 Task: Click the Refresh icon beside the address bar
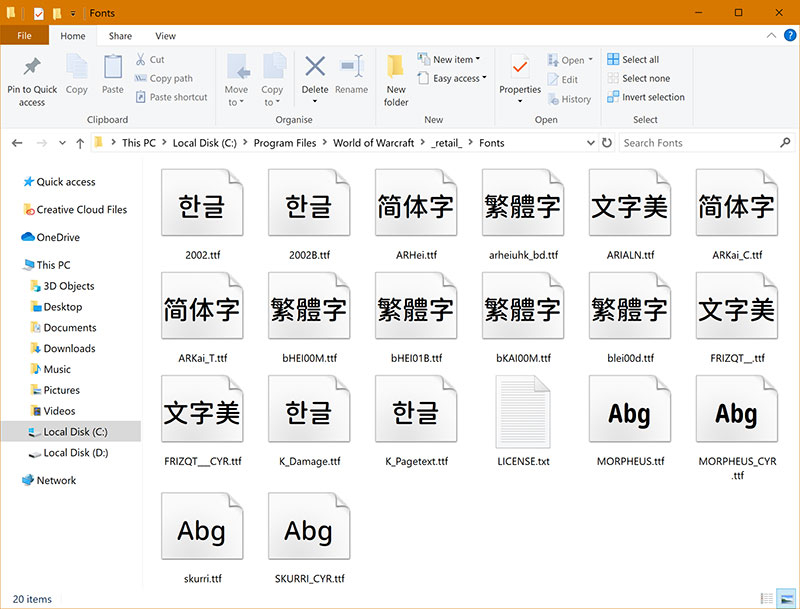point(608,142)
